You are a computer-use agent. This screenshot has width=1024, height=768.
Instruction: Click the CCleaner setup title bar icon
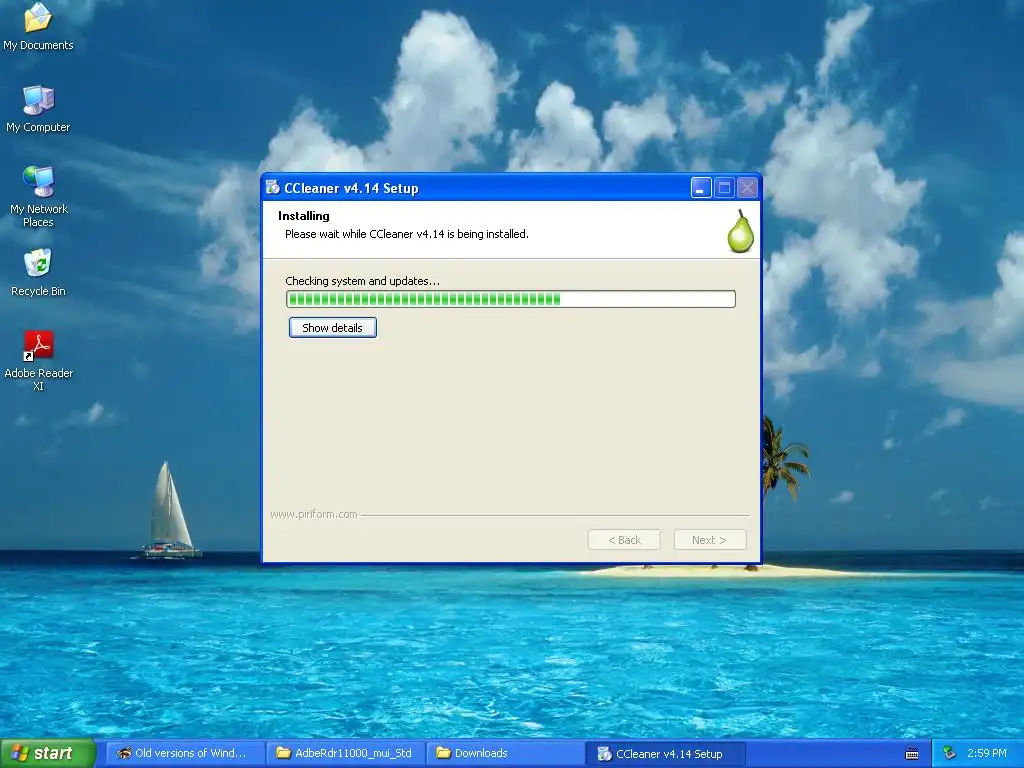coord(272,187)
